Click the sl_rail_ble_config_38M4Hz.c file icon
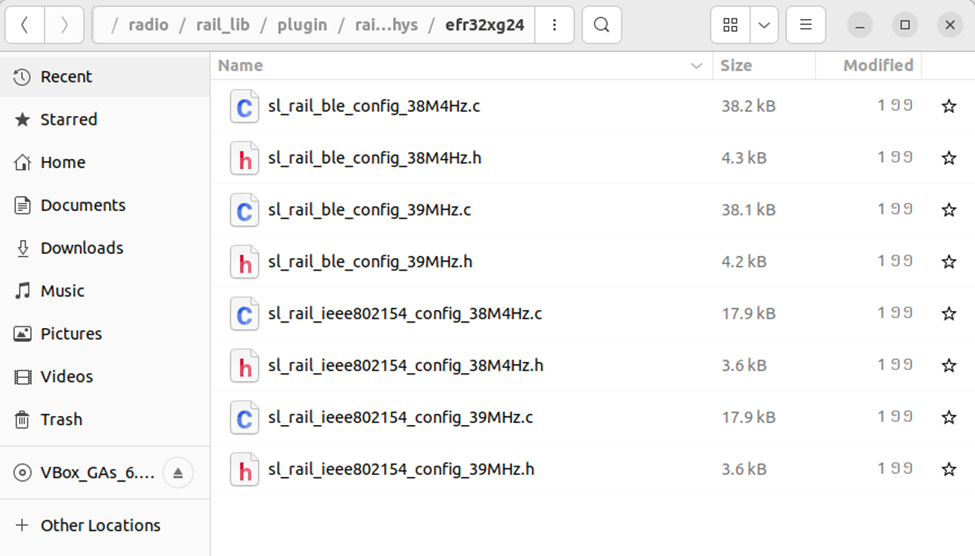This screenshot has width=975, height=556. [x=244, y=106]
